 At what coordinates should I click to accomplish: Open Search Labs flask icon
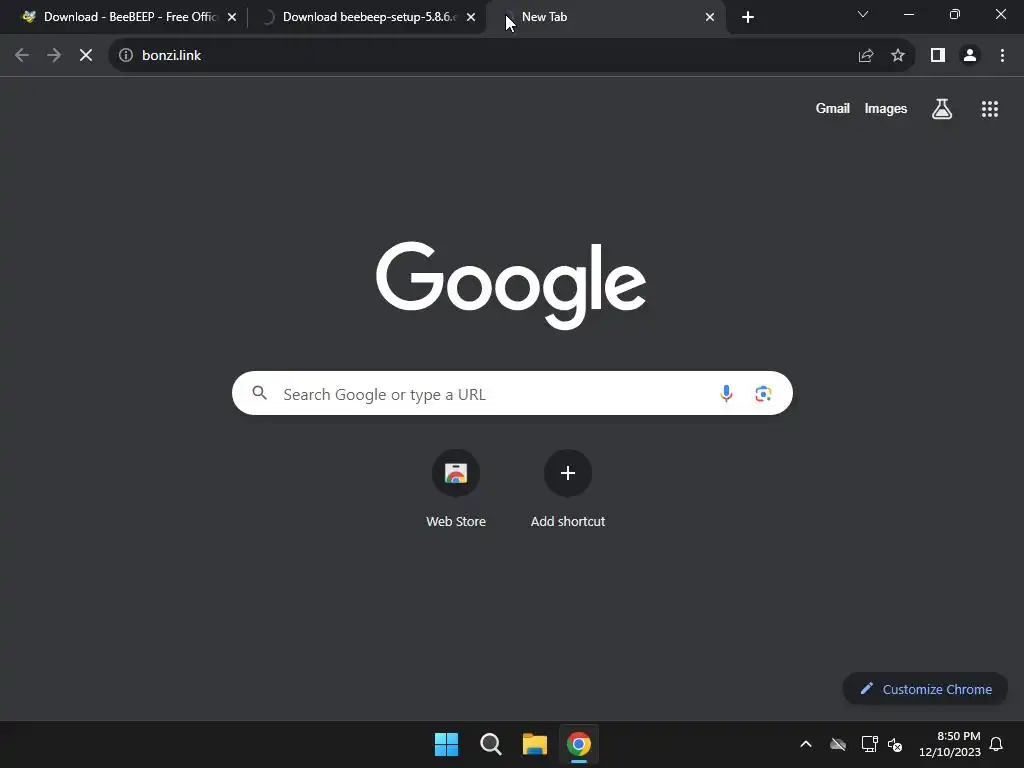(942, 109)
